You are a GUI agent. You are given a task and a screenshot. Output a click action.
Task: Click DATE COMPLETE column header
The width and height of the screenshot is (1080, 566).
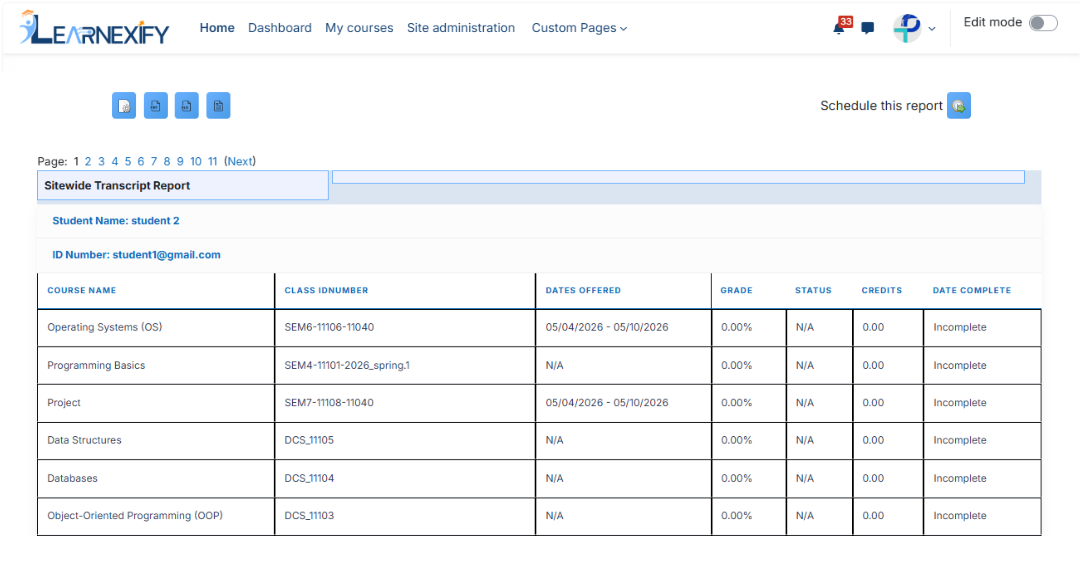click(972, 291)
